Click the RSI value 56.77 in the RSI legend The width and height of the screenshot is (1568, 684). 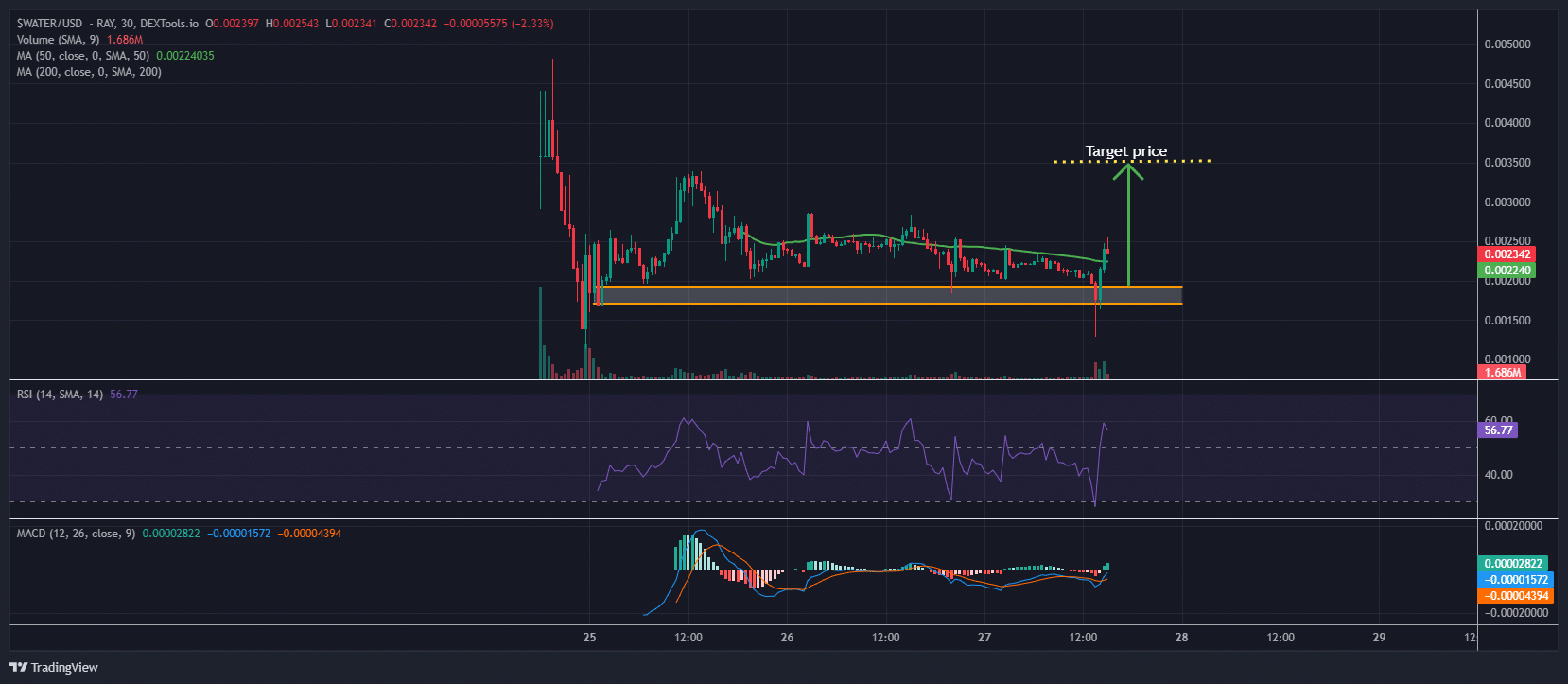pyautogui.click(x=124, y=395)
